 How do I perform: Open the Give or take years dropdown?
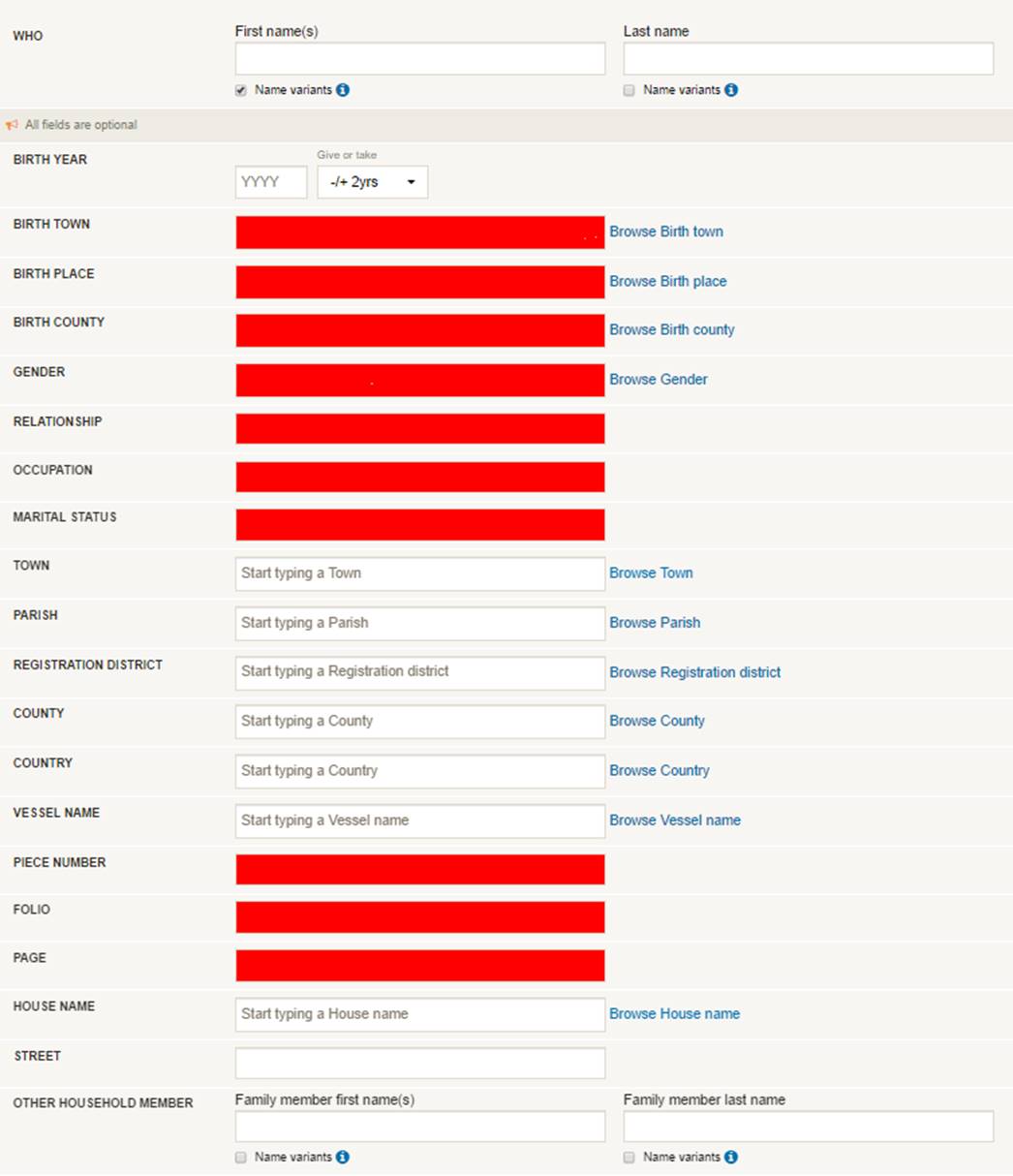373,182
